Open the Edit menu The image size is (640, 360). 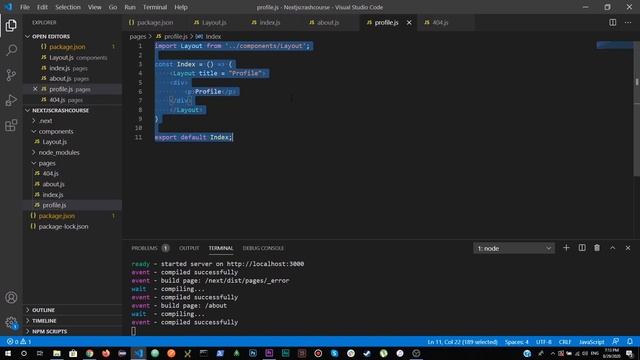tap(42, 7)
